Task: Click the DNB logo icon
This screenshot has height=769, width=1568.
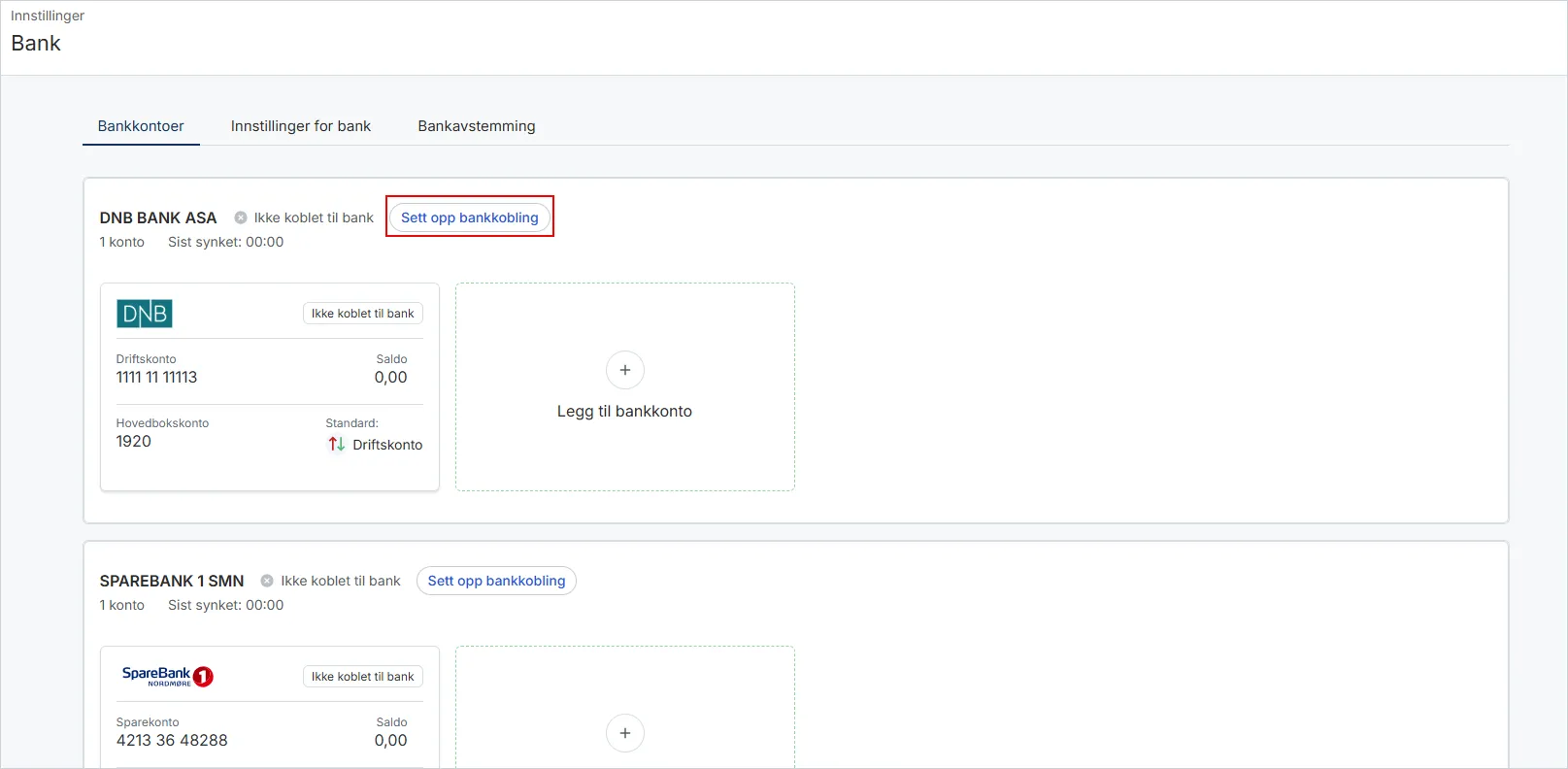Action: pyautogui.click(x=145, y=314)
